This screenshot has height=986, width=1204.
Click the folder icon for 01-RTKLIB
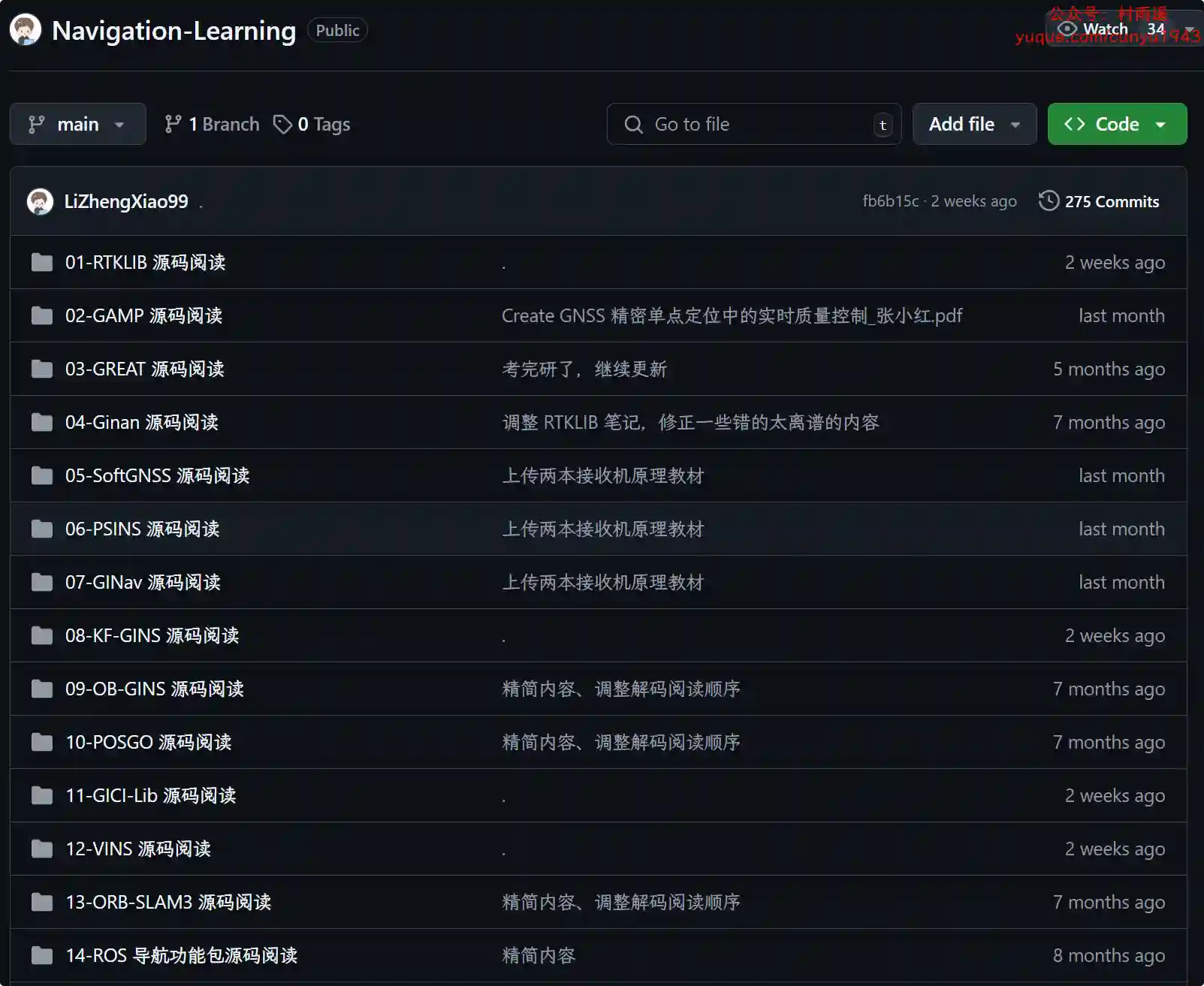pyautogui.click(x=42, y=262)
